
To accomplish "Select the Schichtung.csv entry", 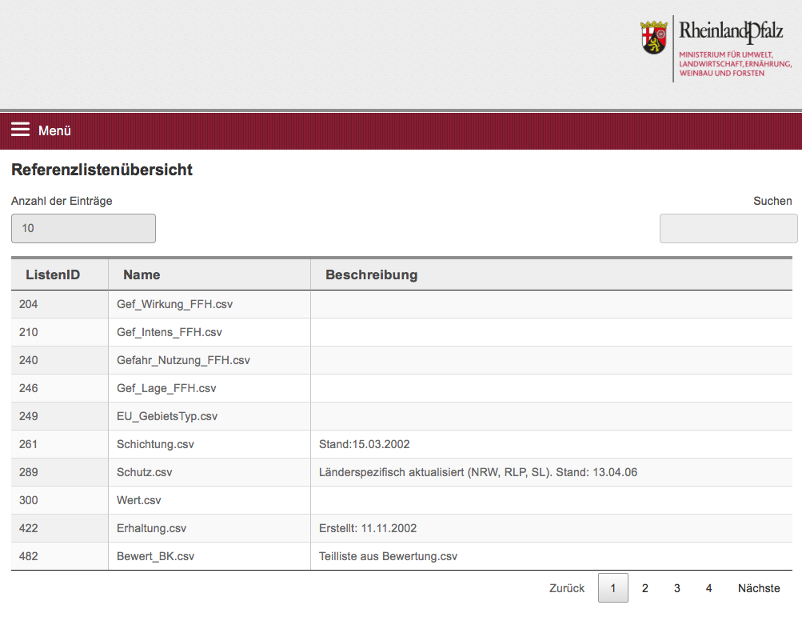I will pos(155,444).
